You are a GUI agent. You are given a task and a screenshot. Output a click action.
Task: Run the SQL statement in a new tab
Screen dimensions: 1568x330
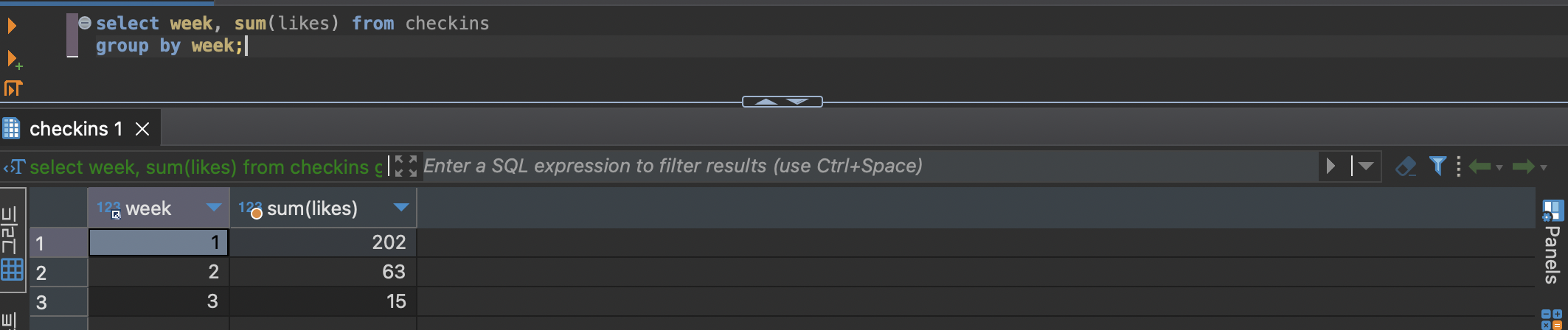(x=13, y=59)
